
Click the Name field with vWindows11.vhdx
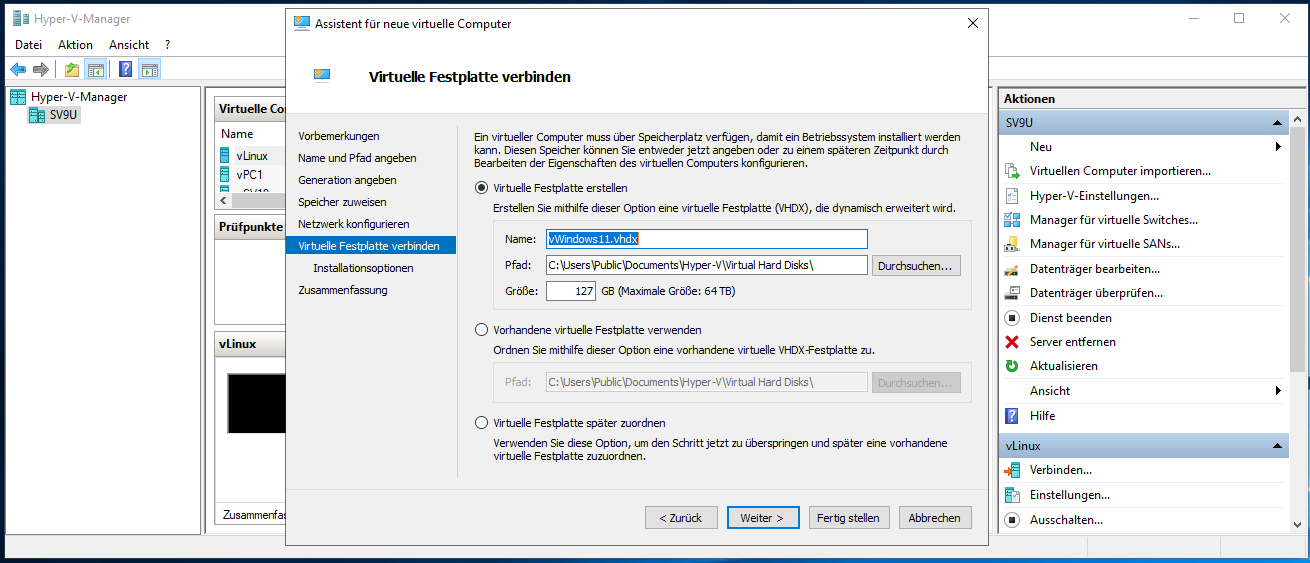[706, 239]
